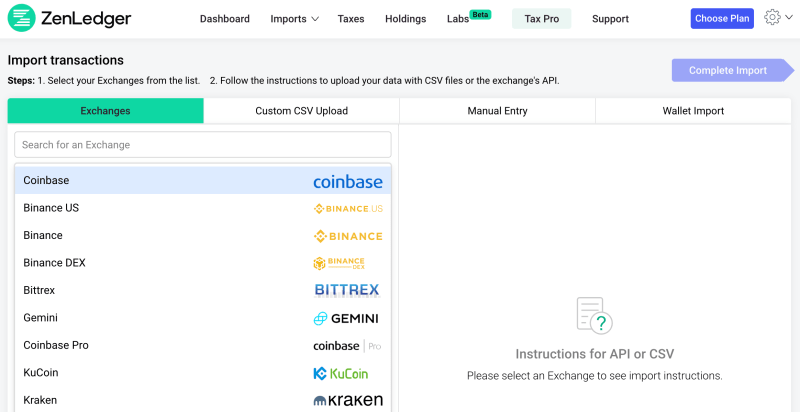Image resolution: width=800 pixels, height=412 pixels.
Task: Select KuCoin from the exchange list
Action: (x=203, y=373)
